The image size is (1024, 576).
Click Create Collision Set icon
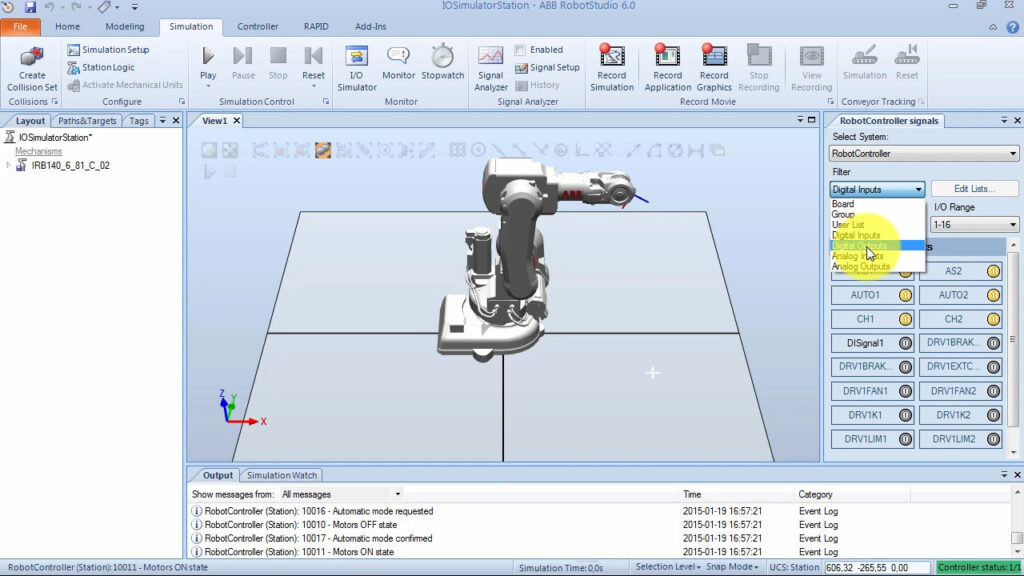click(x=32, y=69)
